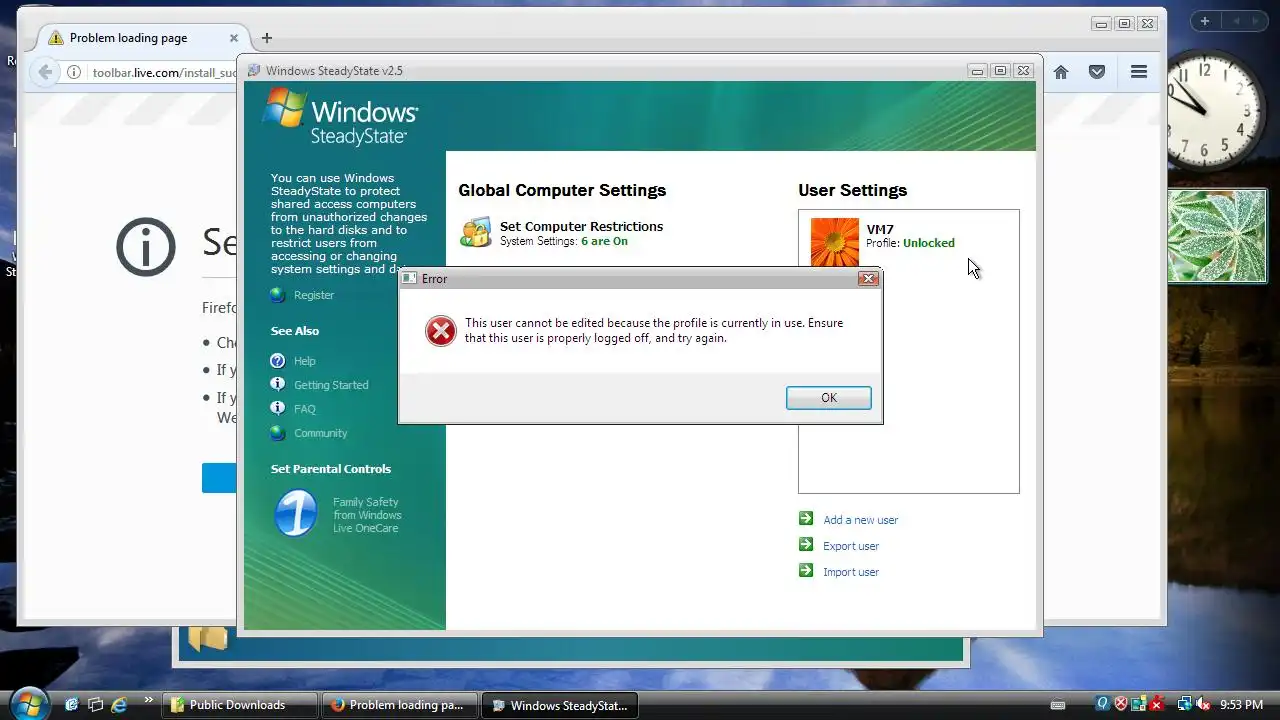Viewport: 1280px width, 720px height.
Task: Click the sidebar Add gadget plus button
Action: pos(1205,21)
